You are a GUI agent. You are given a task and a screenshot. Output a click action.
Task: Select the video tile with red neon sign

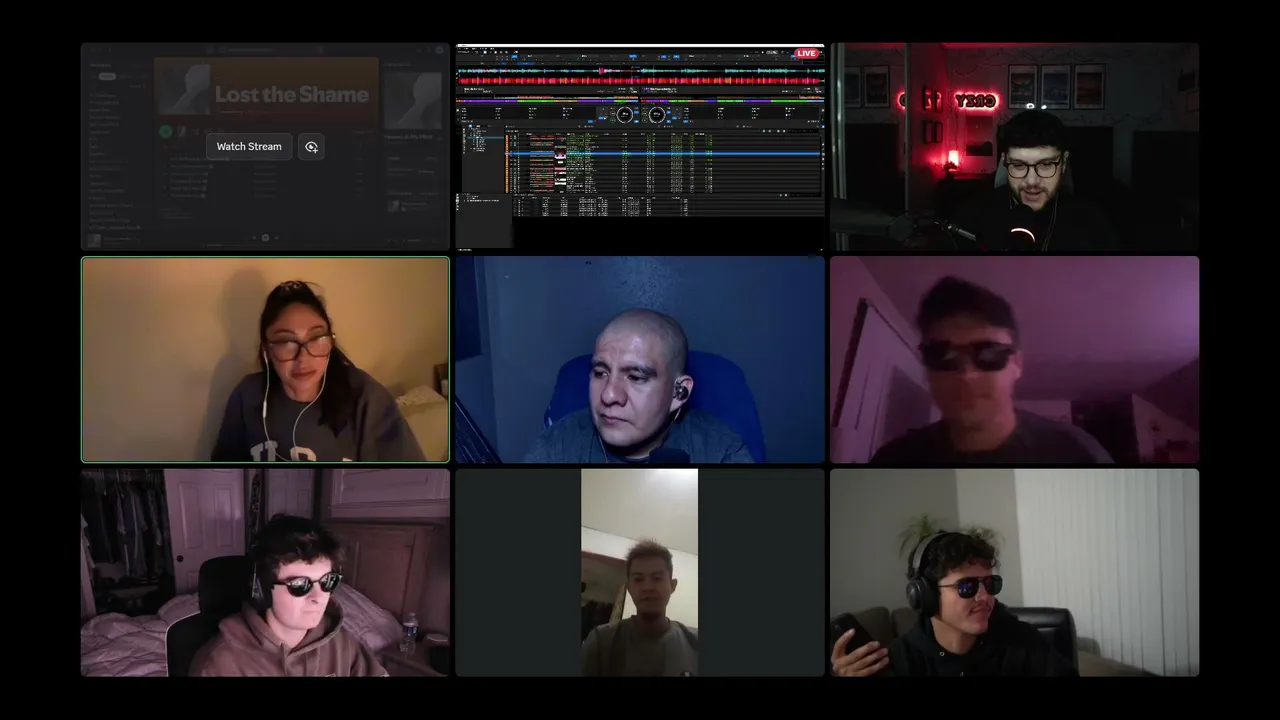coord(1014,146)
